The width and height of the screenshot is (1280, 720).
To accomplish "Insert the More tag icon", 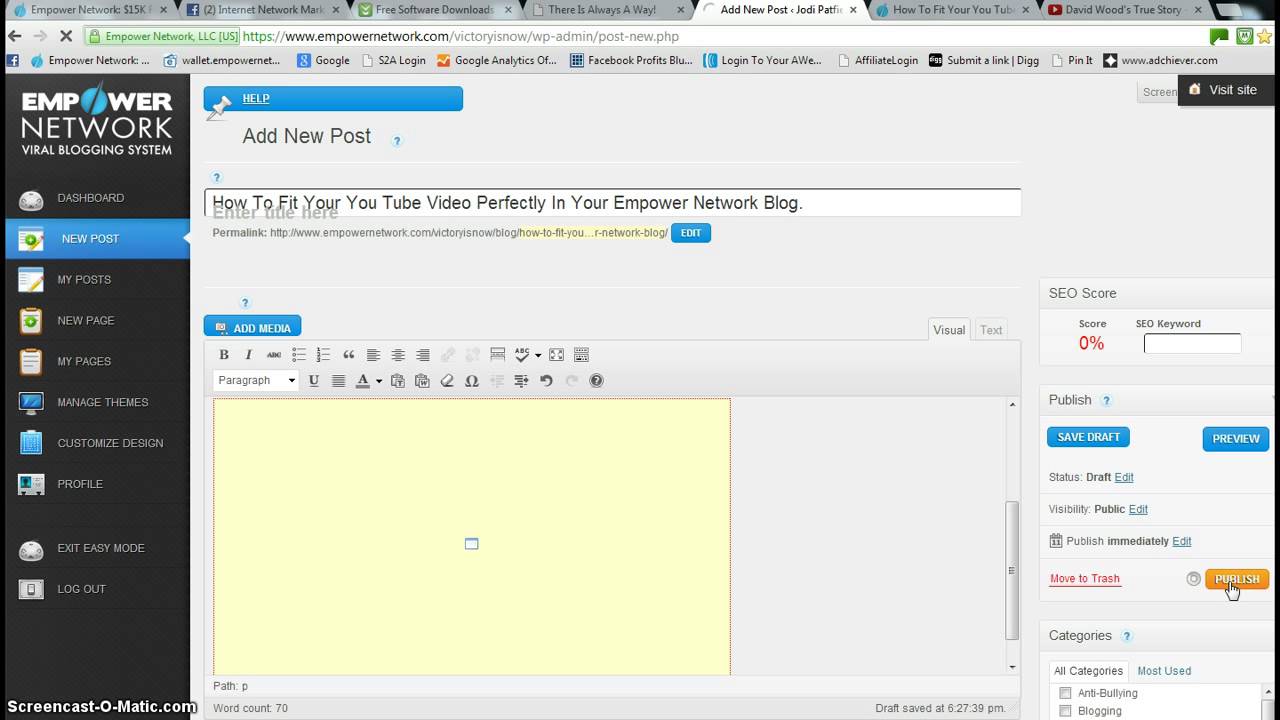I will (x=497, y=355).
